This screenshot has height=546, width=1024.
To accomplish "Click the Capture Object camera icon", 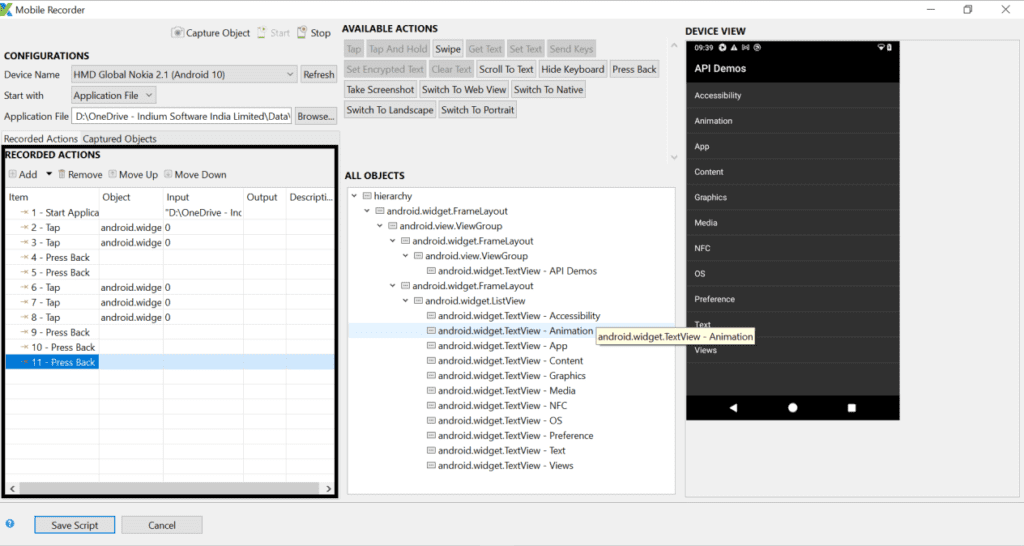I will (x=178, y=33).
